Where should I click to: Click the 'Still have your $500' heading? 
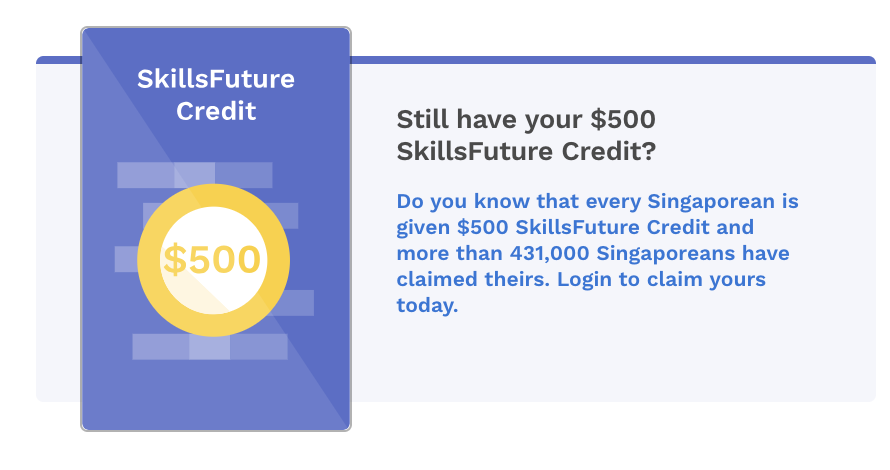(x=526, y=120)
